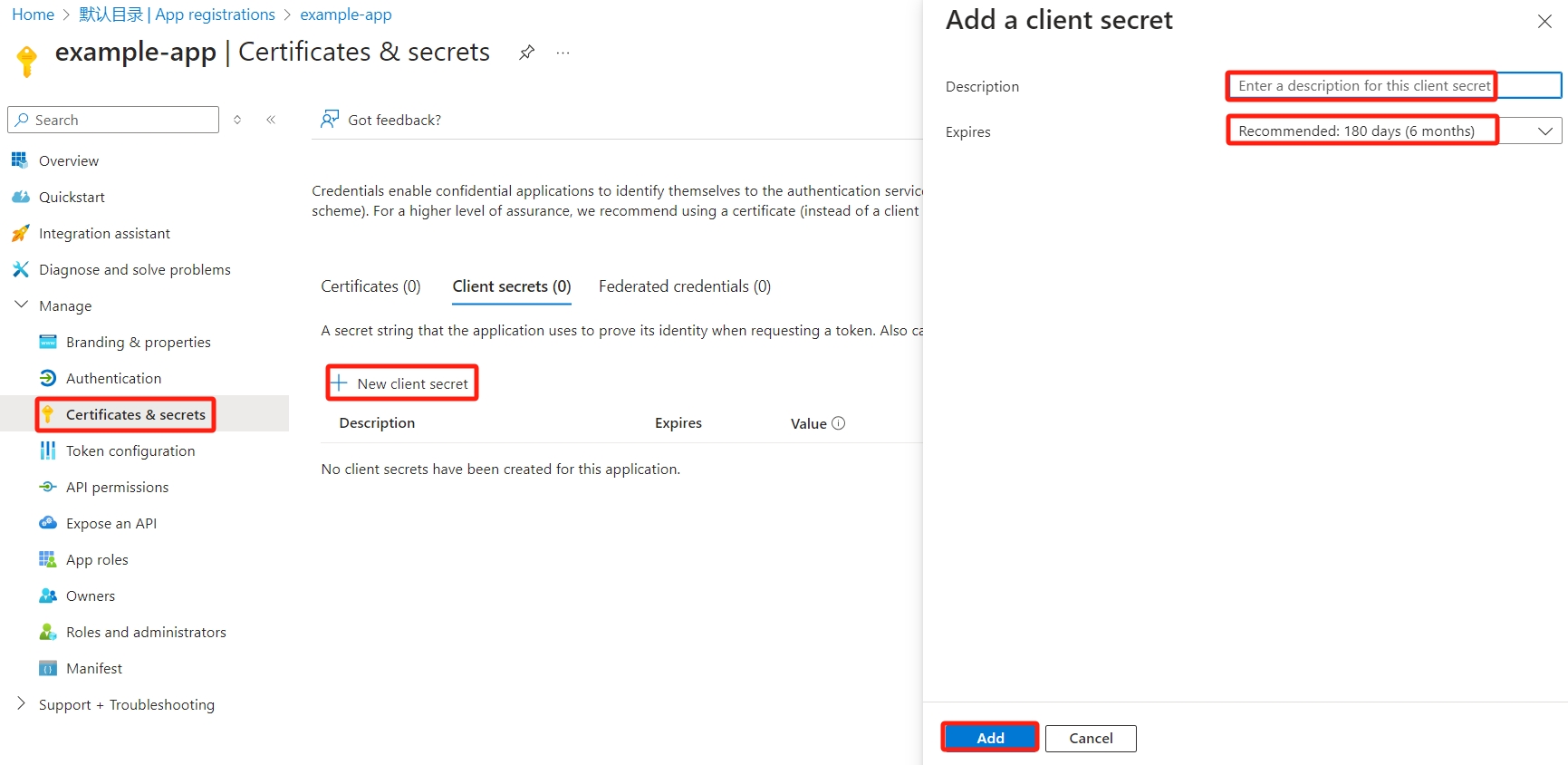Viewport: 1568px width, 765px height.
Task: Expand Support + Troubleshooting section
Action: pos(22,704)
